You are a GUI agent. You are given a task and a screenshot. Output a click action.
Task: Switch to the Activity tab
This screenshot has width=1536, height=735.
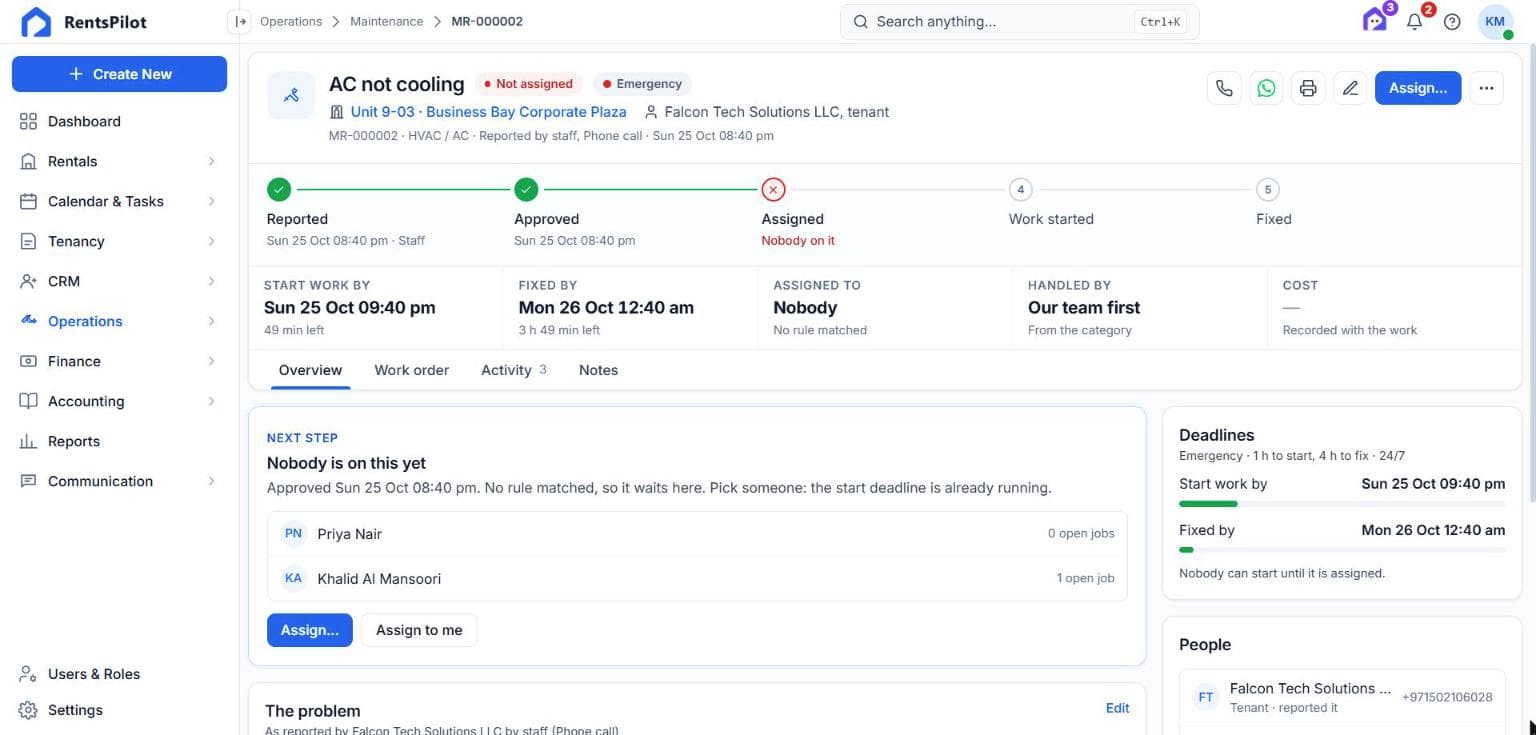tap(514, 370)
